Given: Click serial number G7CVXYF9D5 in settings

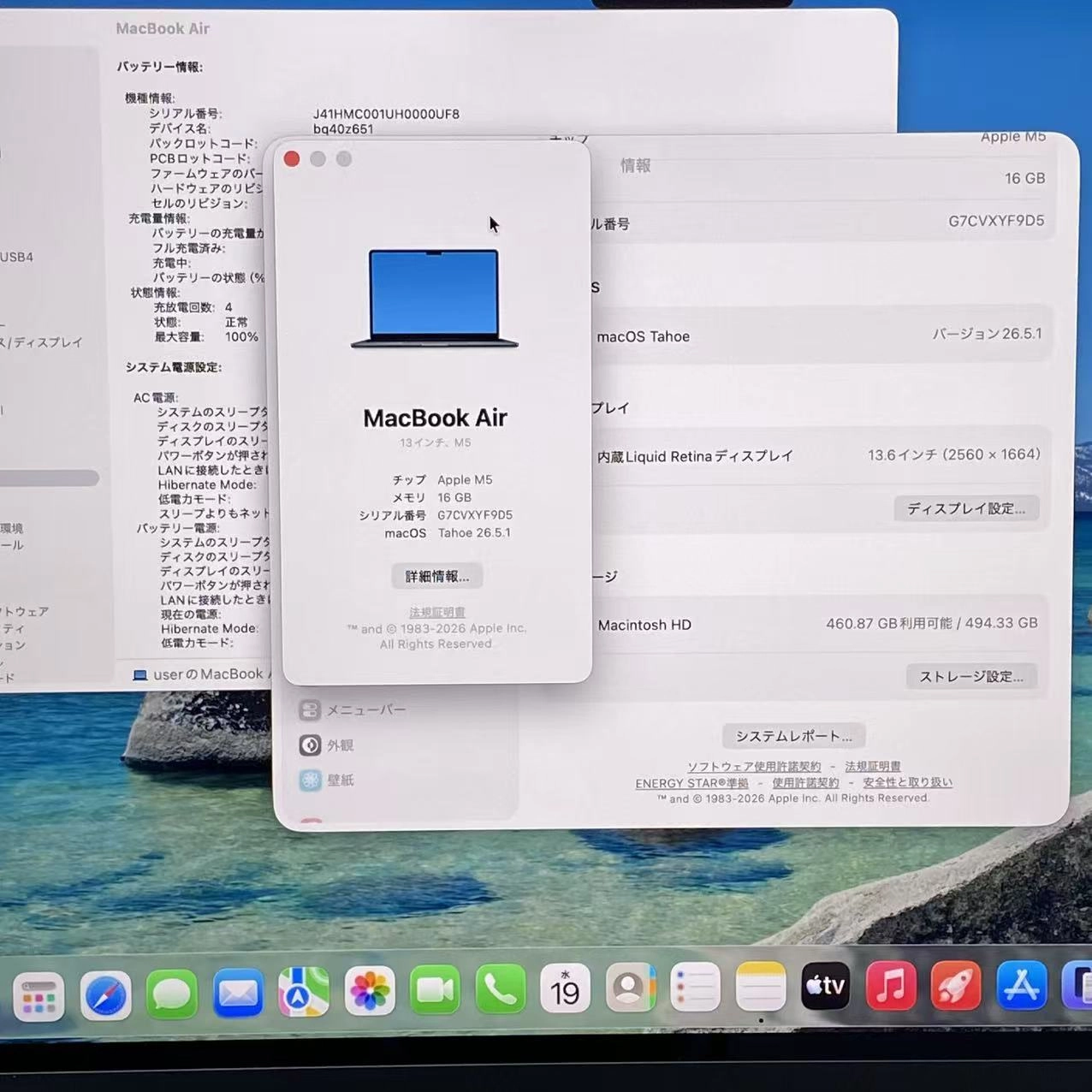Looking at the screenshot, I should [x=996, y=221].
